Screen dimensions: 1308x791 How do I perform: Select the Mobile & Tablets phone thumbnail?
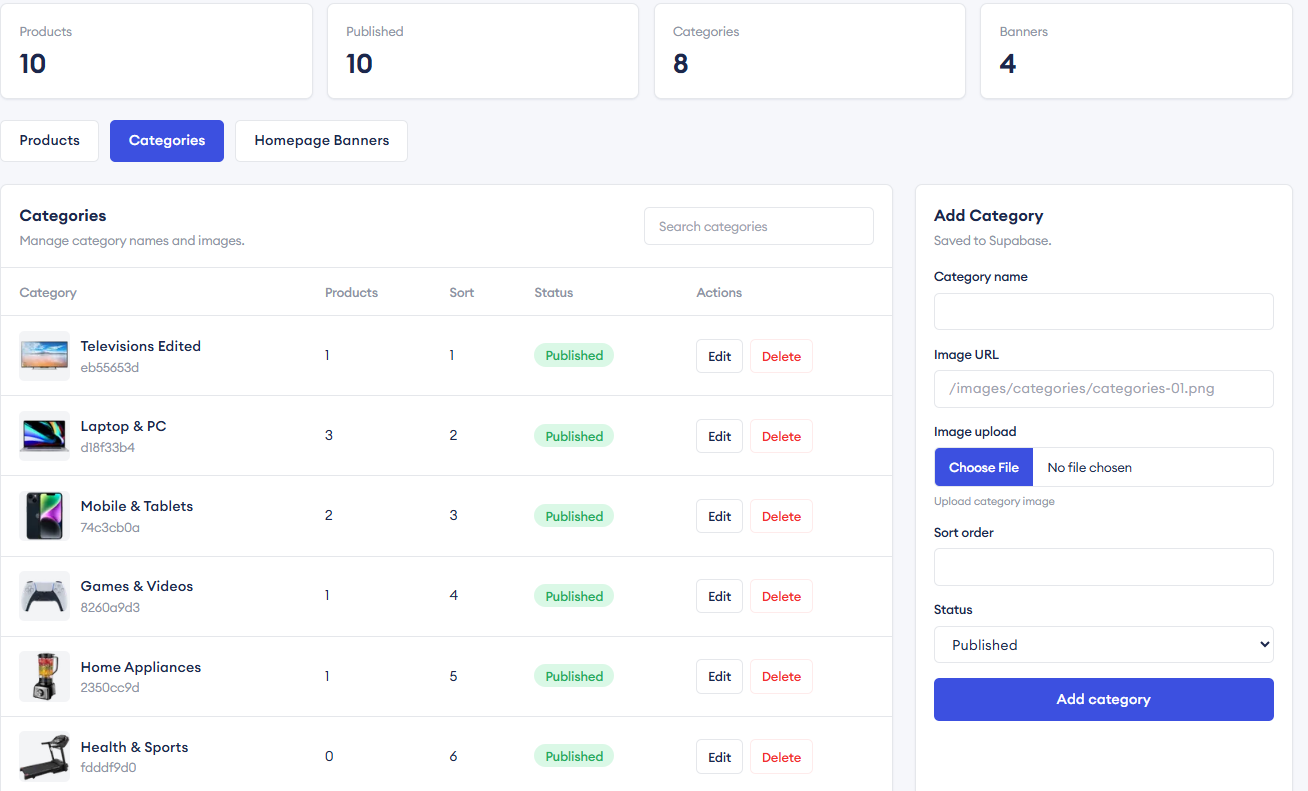click(44, 516)
